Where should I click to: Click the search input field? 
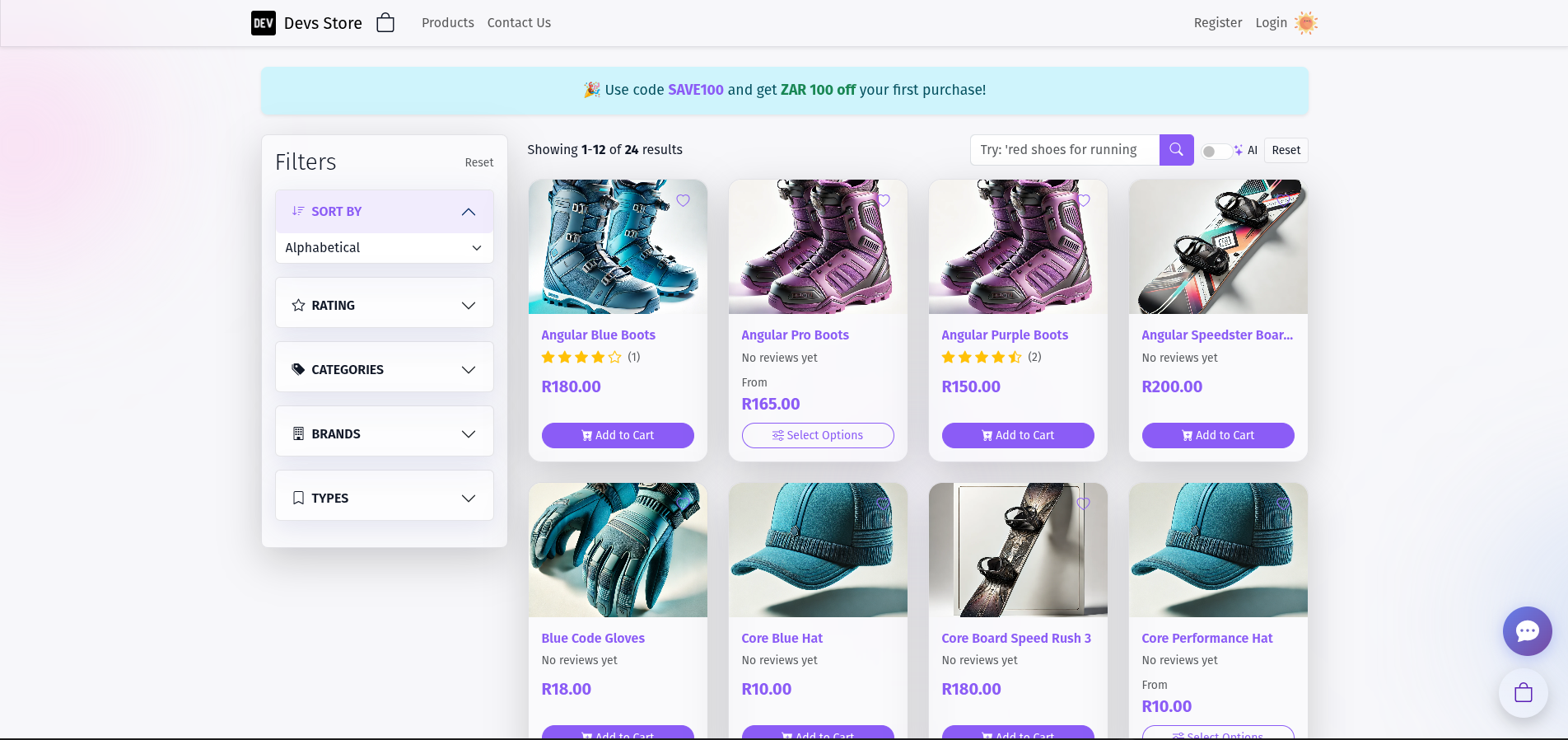(1065, 150)
